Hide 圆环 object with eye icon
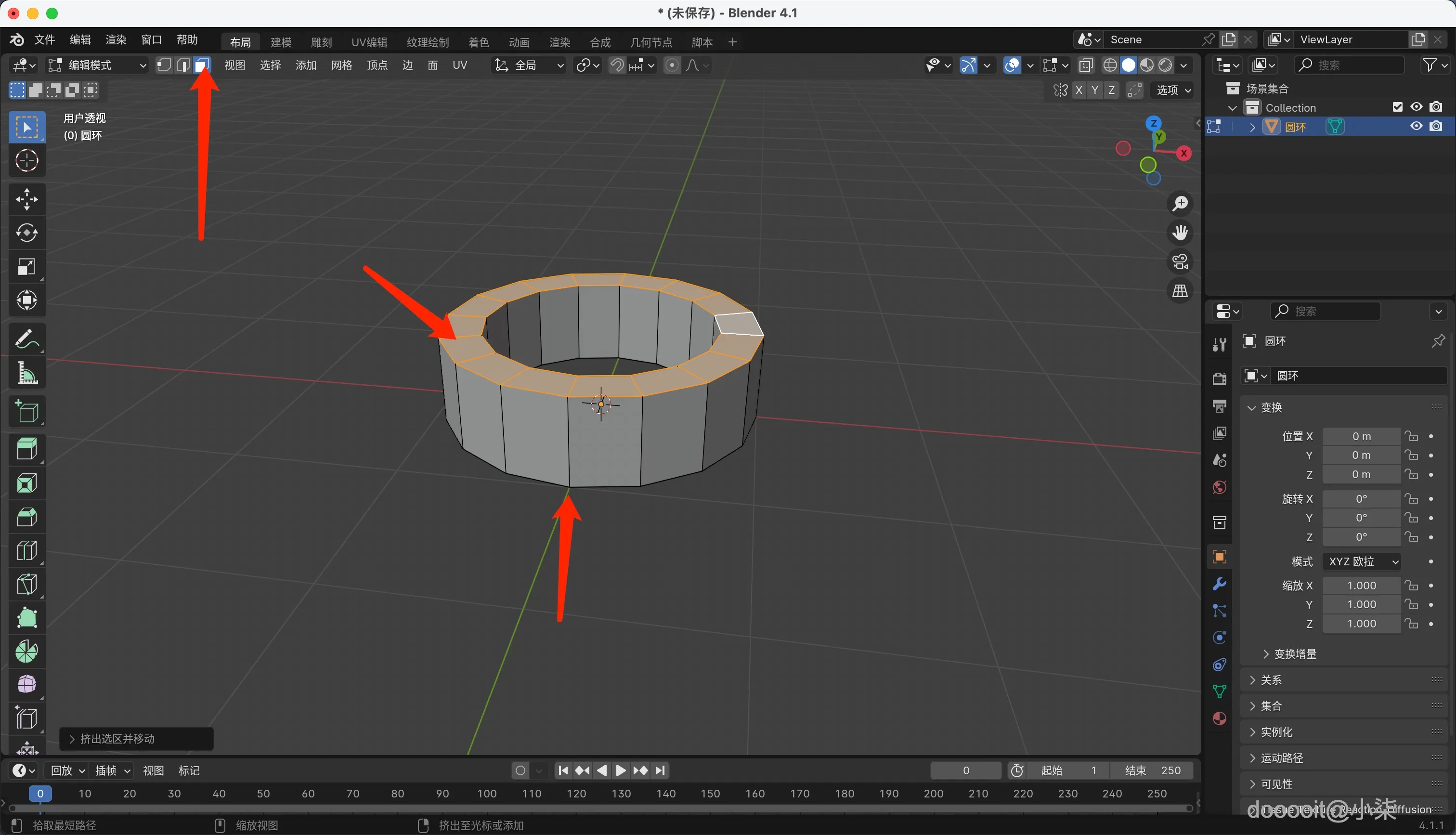1456x835 pixels. [x=1417, y=126]
